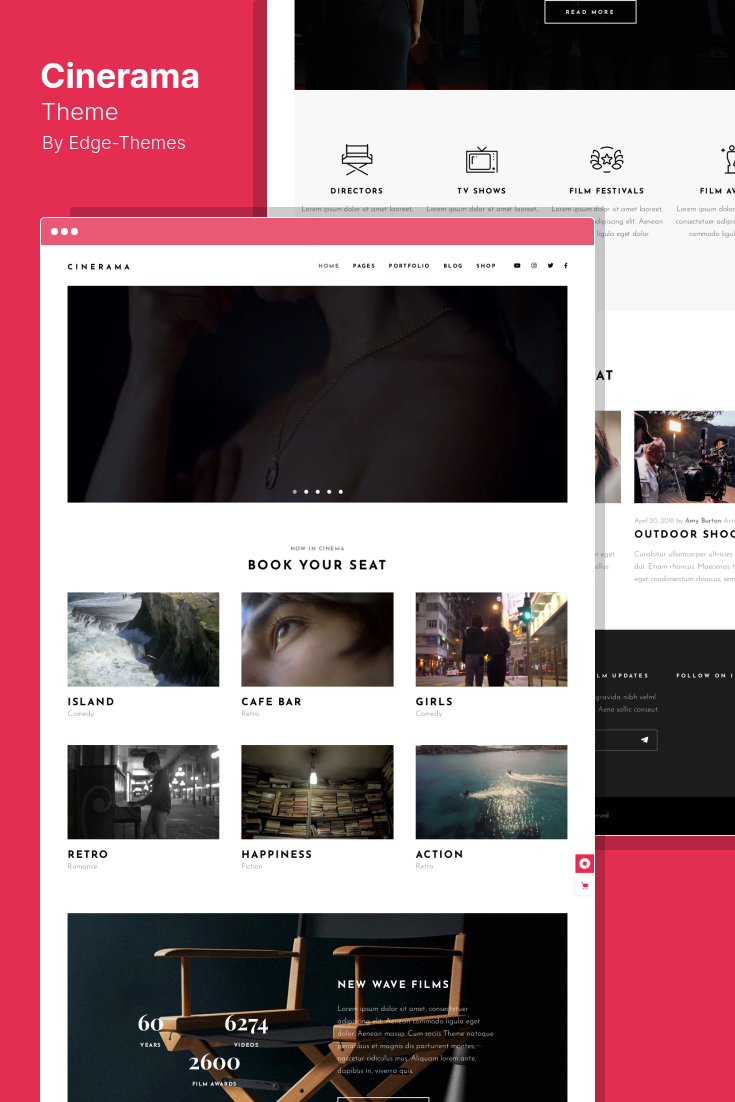Go to the Home menu item
735x1102 pixels.
click(329, 266)
